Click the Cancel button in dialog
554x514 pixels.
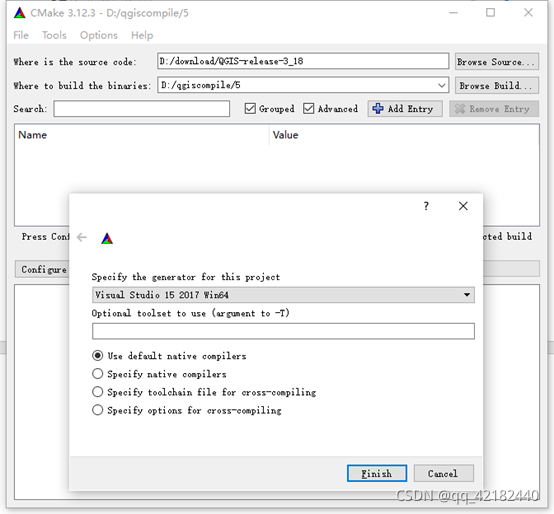point(443,473)
